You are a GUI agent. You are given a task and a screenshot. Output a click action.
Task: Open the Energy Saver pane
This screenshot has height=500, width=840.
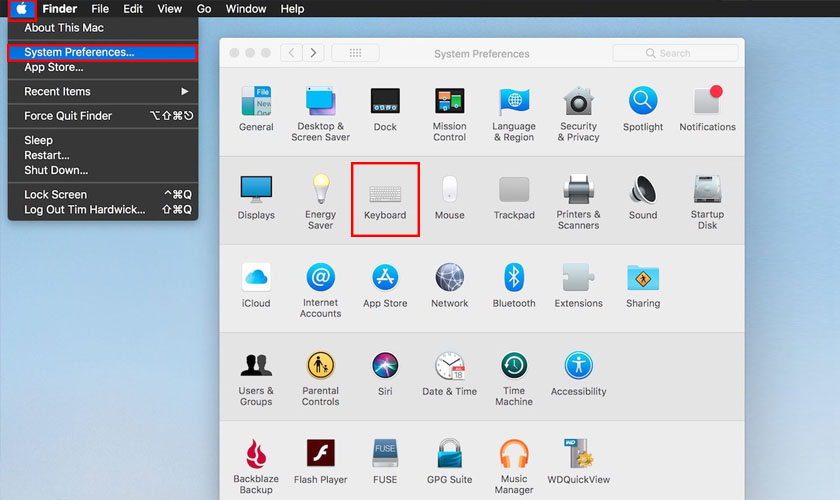[x=320, y=202]
